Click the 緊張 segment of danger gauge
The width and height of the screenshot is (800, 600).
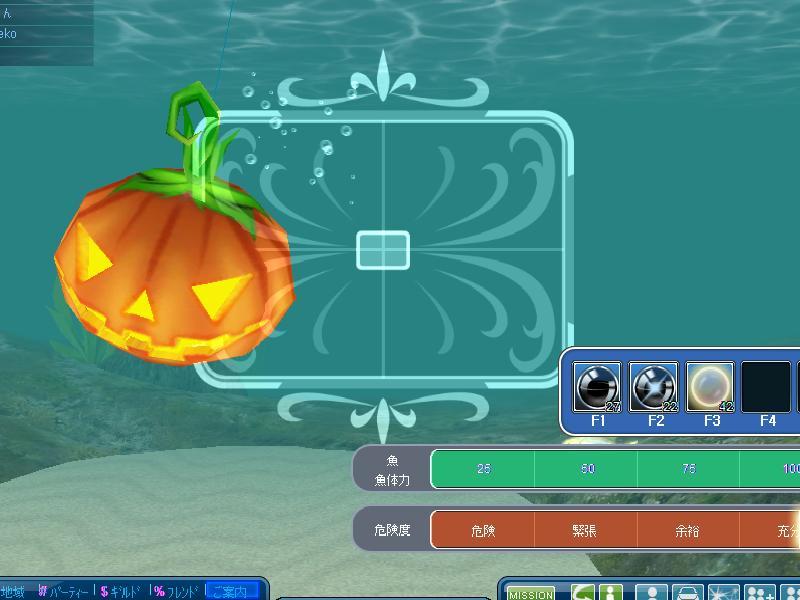click(586, 531)
